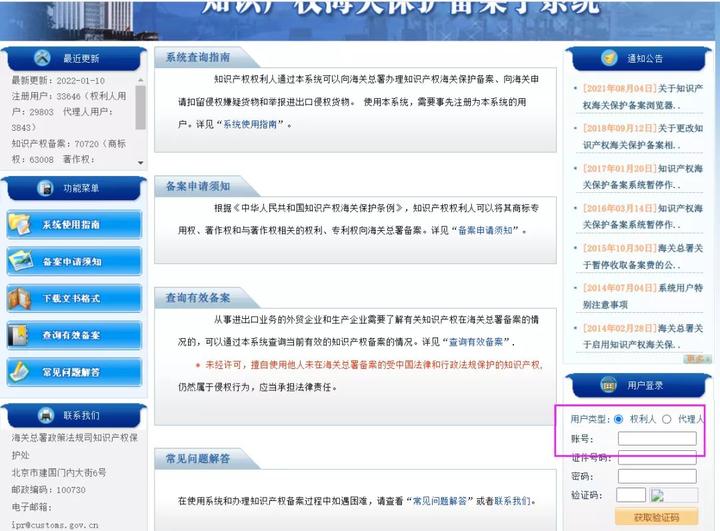The image size is (720, 531).
Task: Click the pencil icon beside 常见问题解答
Action: pos(19,372)
